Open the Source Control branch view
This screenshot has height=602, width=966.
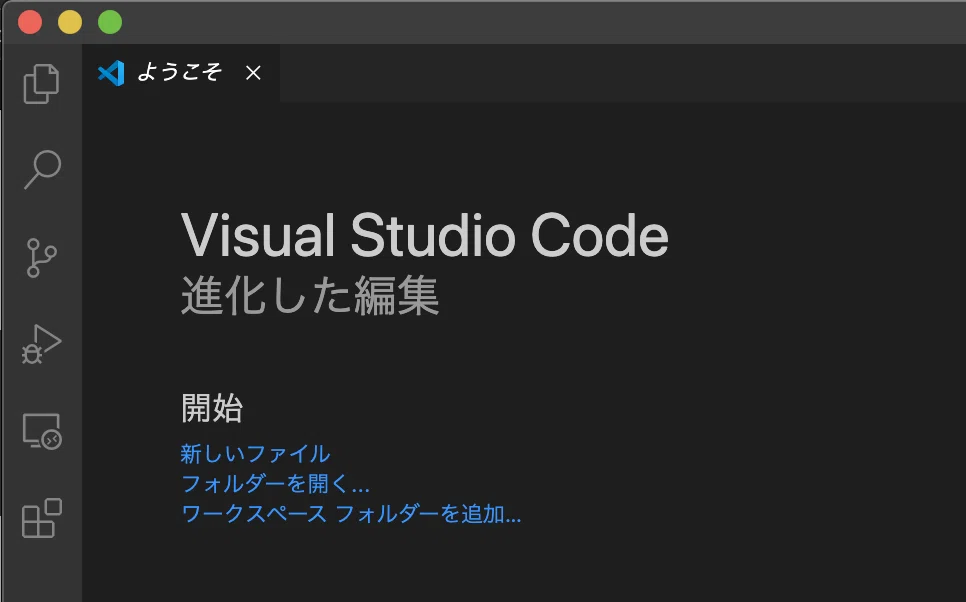click(x=41, y=258)
